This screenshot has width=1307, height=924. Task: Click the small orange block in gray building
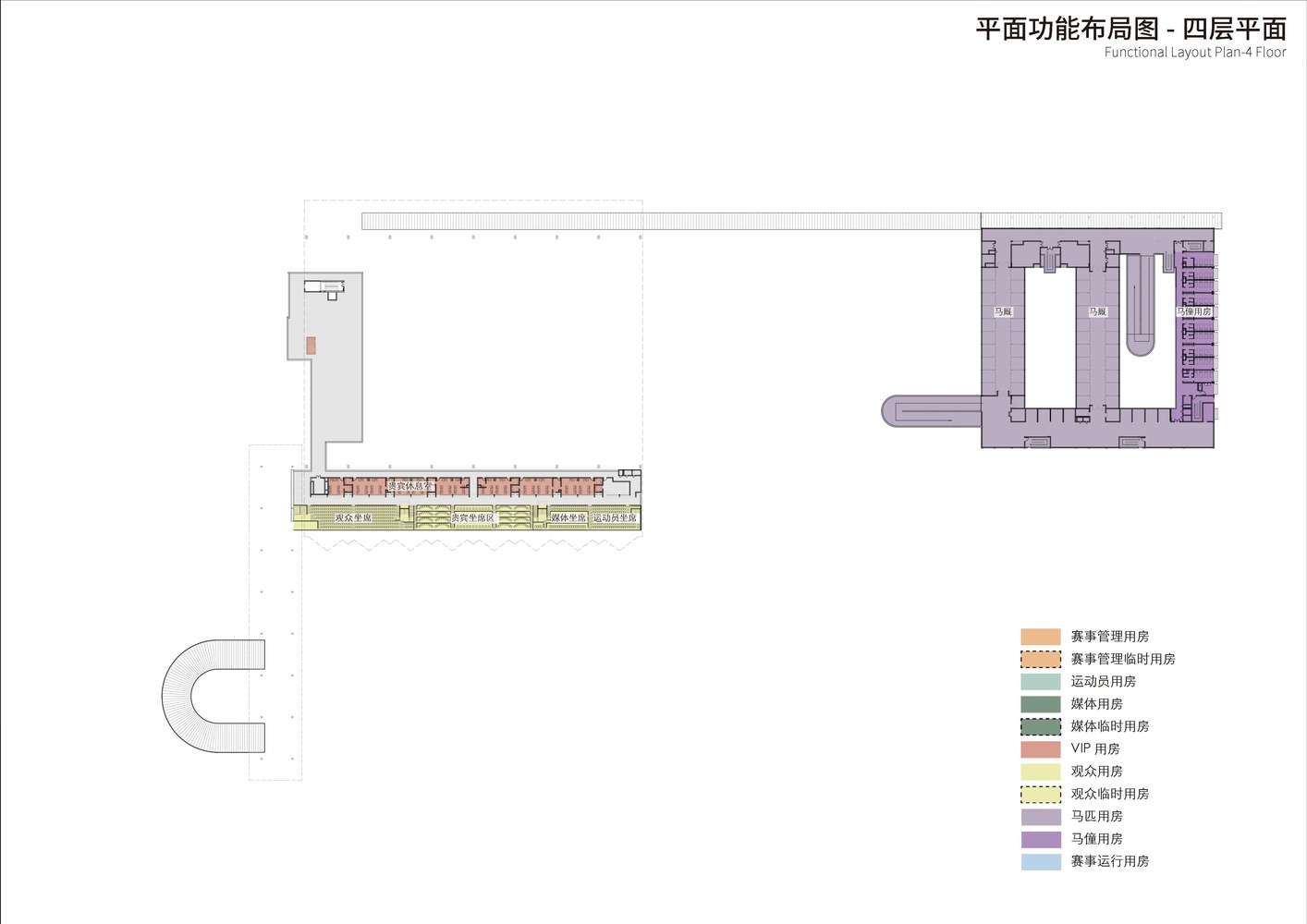click(x=311, y=345)
